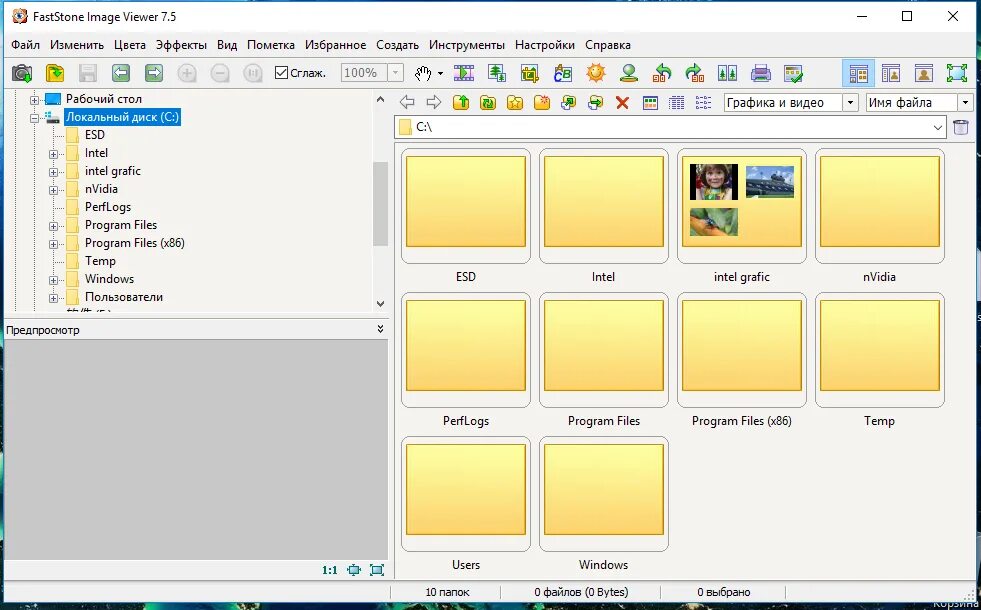Expand the nVidia folder node
The height and width of the screenshot is (610, 981).
tap(53, 190)
